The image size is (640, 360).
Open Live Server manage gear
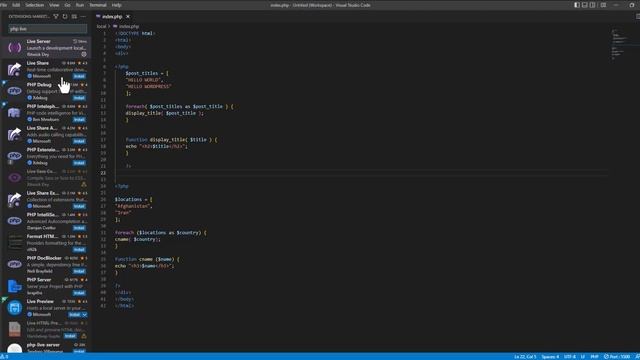coord(84,54)
